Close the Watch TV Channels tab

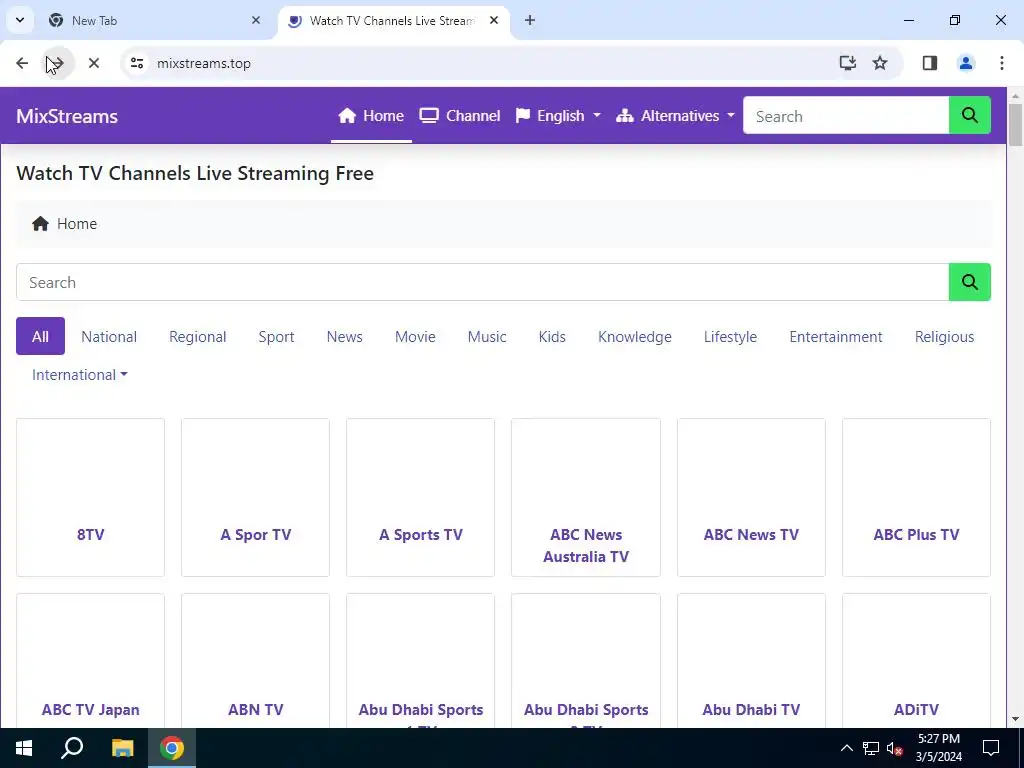pyautogui.click(x=494, y=20)
